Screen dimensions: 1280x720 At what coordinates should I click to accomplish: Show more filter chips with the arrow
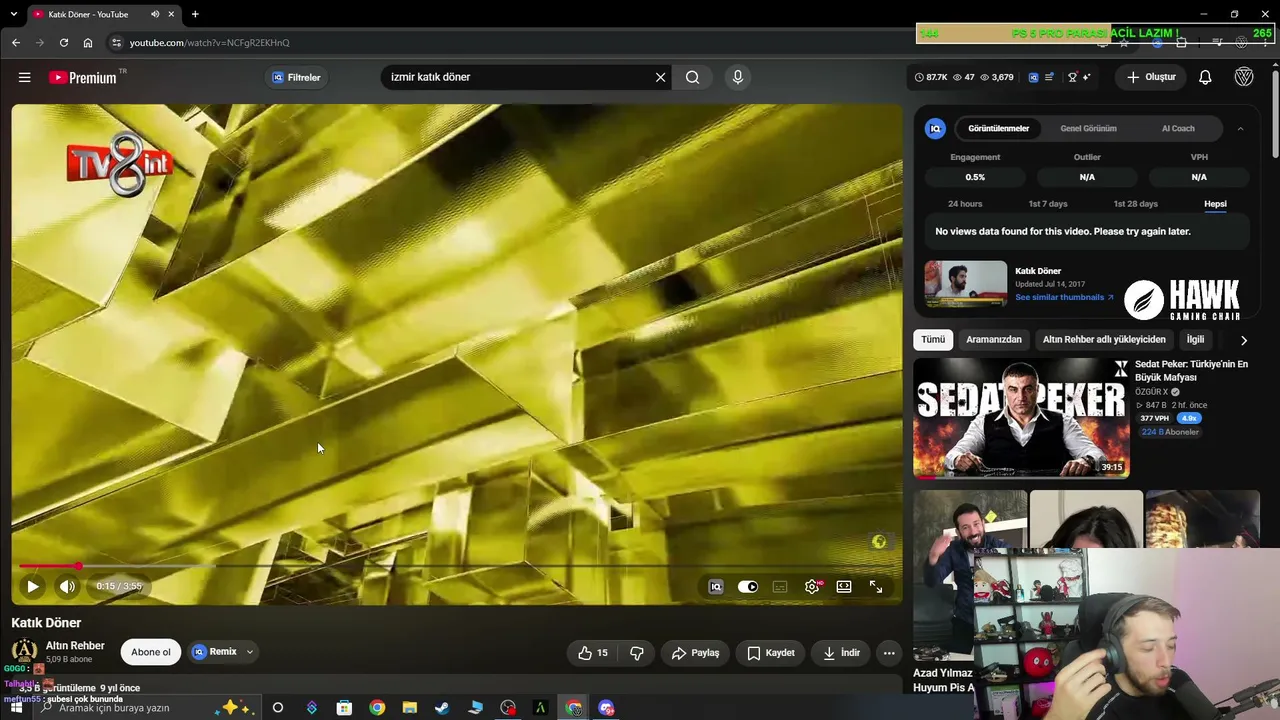coord(1243,340)
